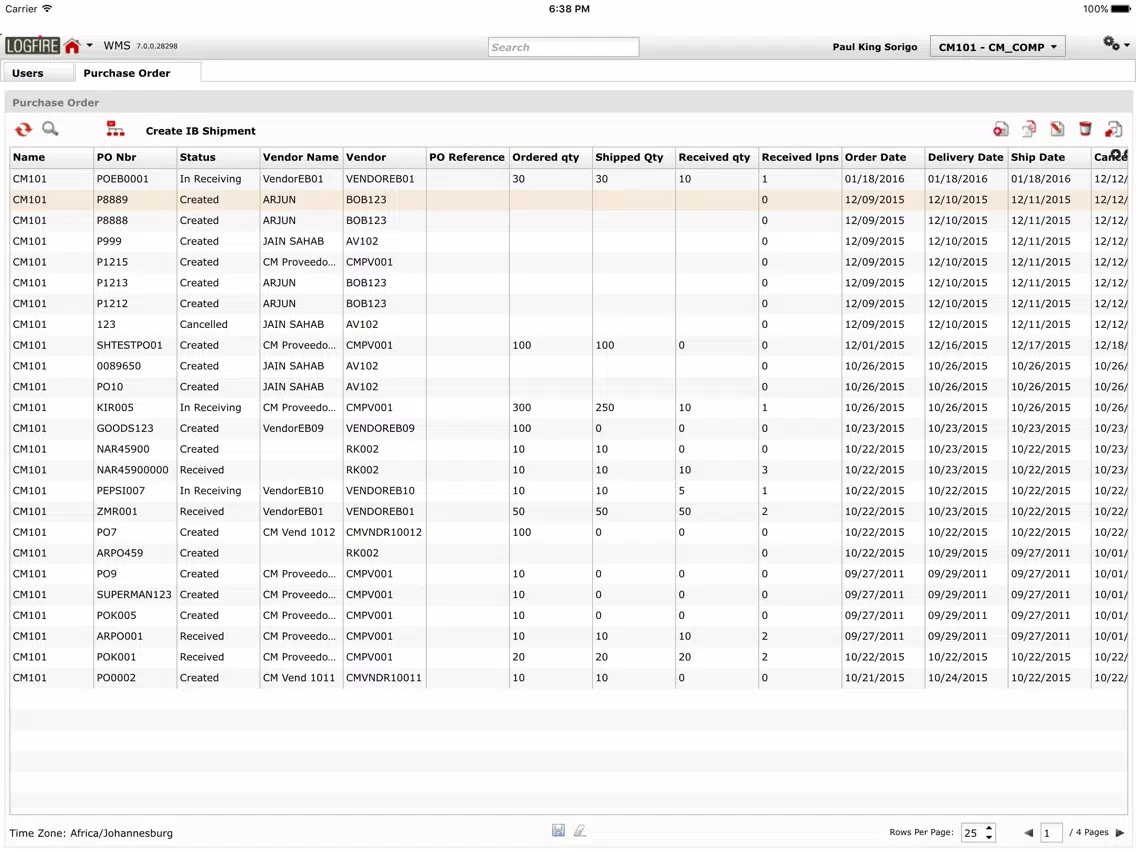Select the 0089650 purchase order row
The width and height of the screenshot is (1136, 852).
569,366
